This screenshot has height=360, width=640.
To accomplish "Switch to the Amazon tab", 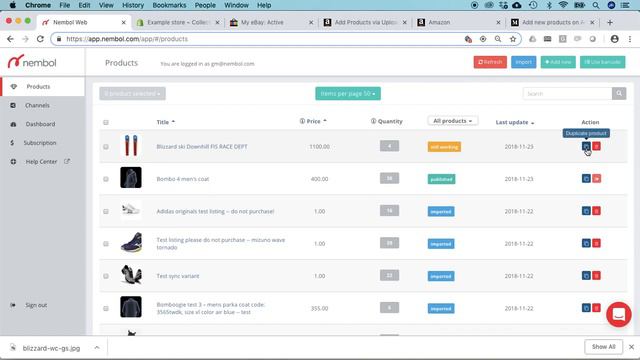I will (459, 22).
